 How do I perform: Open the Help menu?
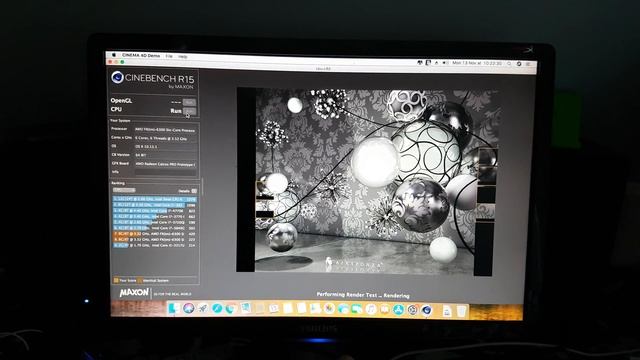(182, 56)
